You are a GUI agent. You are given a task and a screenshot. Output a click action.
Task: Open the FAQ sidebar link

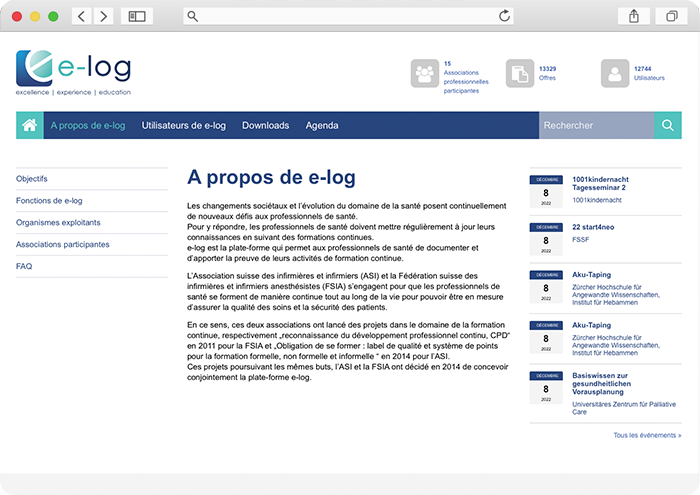coord(24,266)
